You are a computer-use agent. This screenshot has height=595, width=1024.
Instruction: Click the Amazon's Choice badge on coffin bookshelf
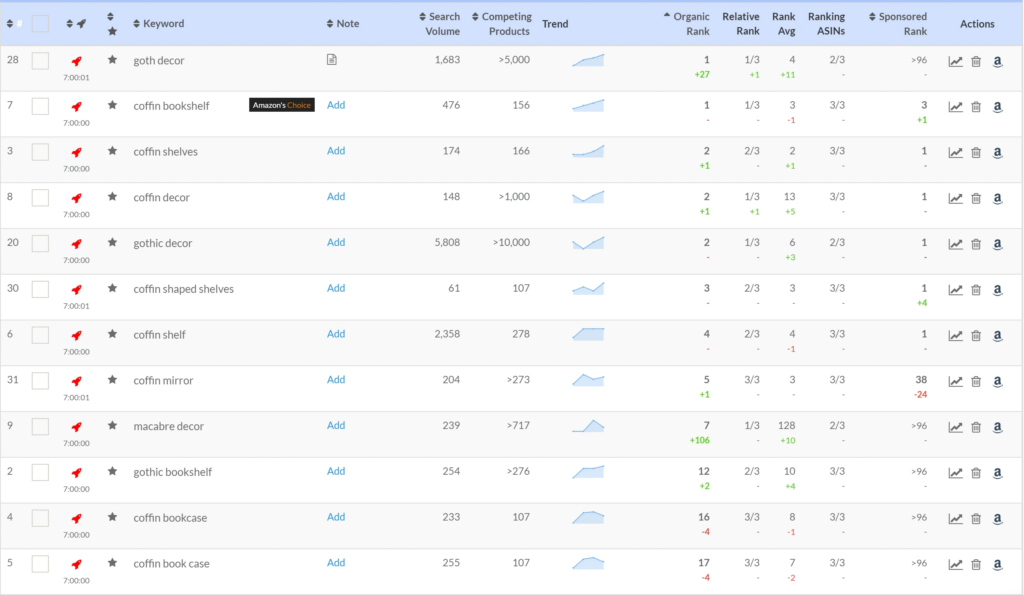281,103
